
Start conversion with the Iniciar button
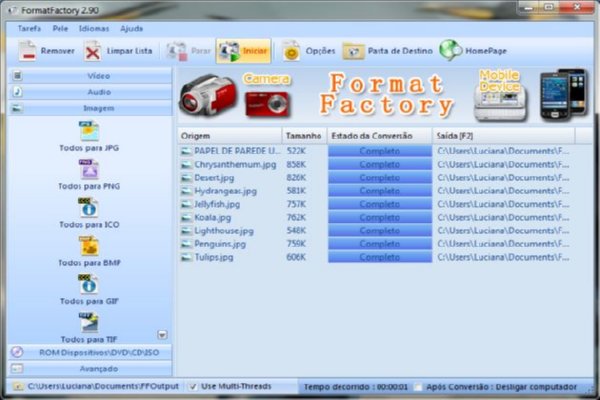[243, 51]
